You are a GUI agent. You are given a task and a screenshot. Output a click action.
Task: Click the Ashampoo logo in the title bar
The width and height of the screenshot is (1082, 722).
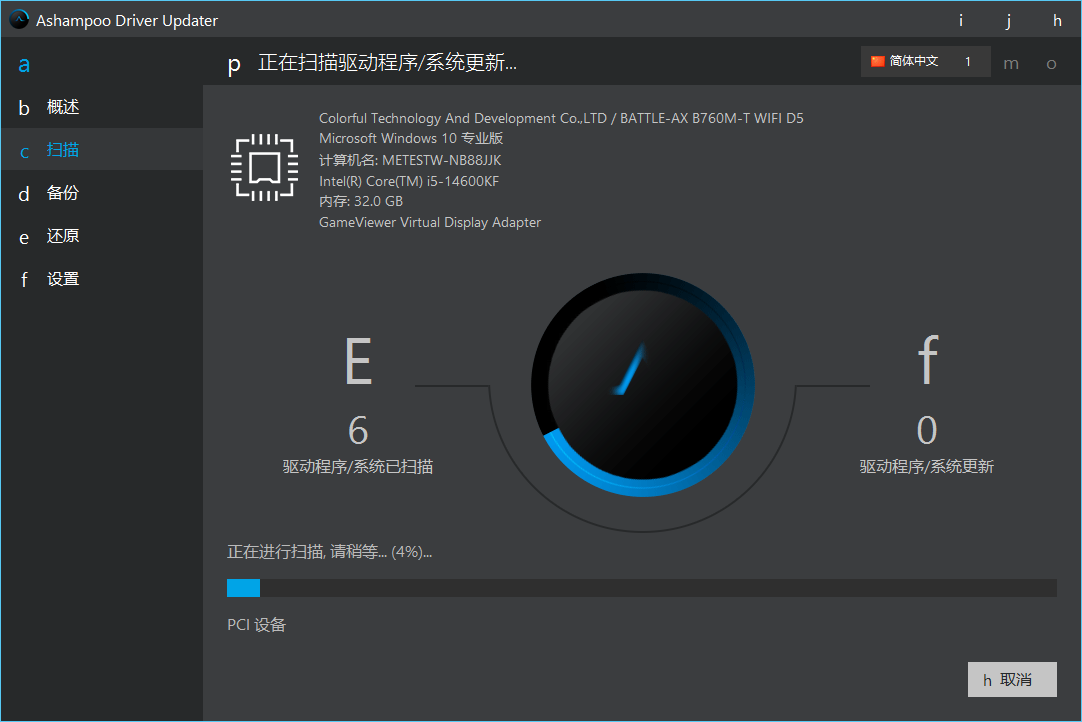point(17,19)
